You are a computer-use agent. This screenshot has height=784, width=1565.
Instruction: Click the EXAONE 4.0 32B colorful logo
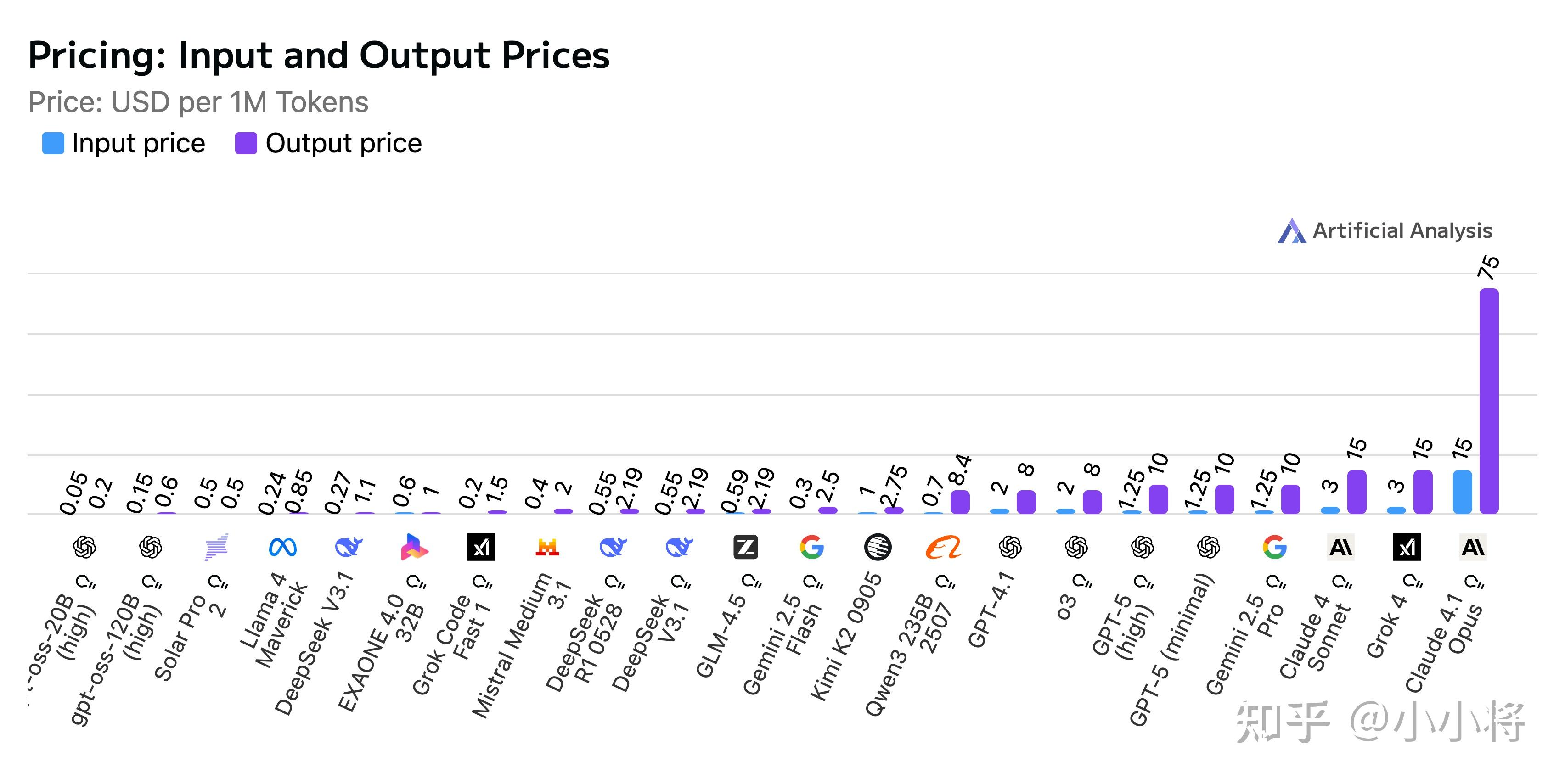click(414, 547)
